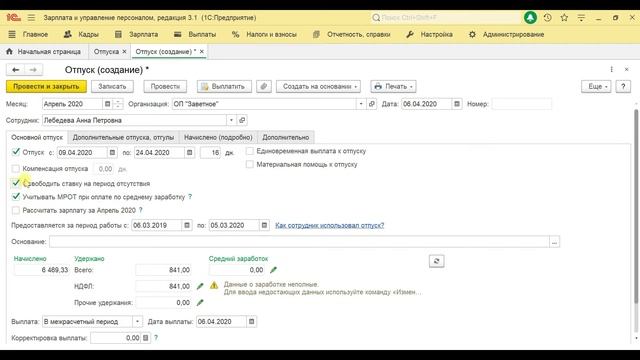Click the Провести button
Viewport: 640px width, 360px height.
165,87
